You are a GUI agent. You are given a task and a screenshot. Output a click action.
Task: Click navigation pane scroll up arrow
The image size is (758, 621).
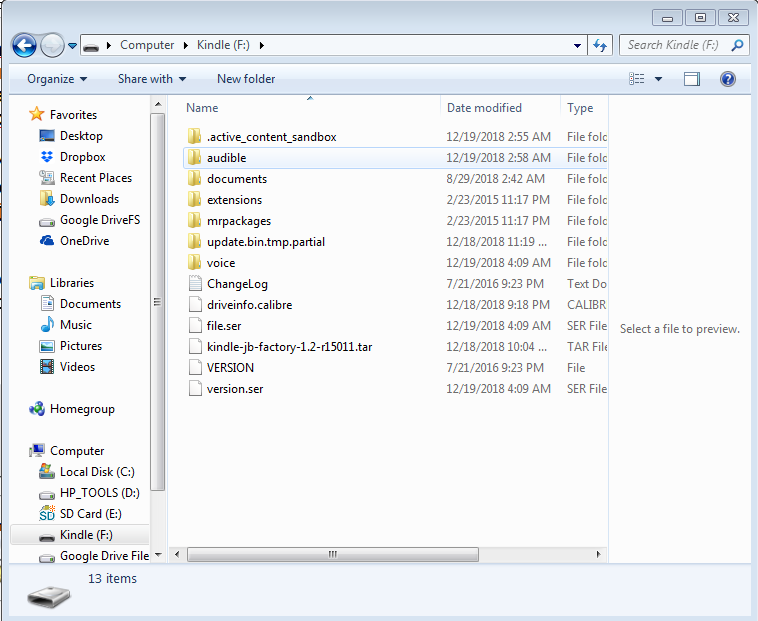coord(158,104)
